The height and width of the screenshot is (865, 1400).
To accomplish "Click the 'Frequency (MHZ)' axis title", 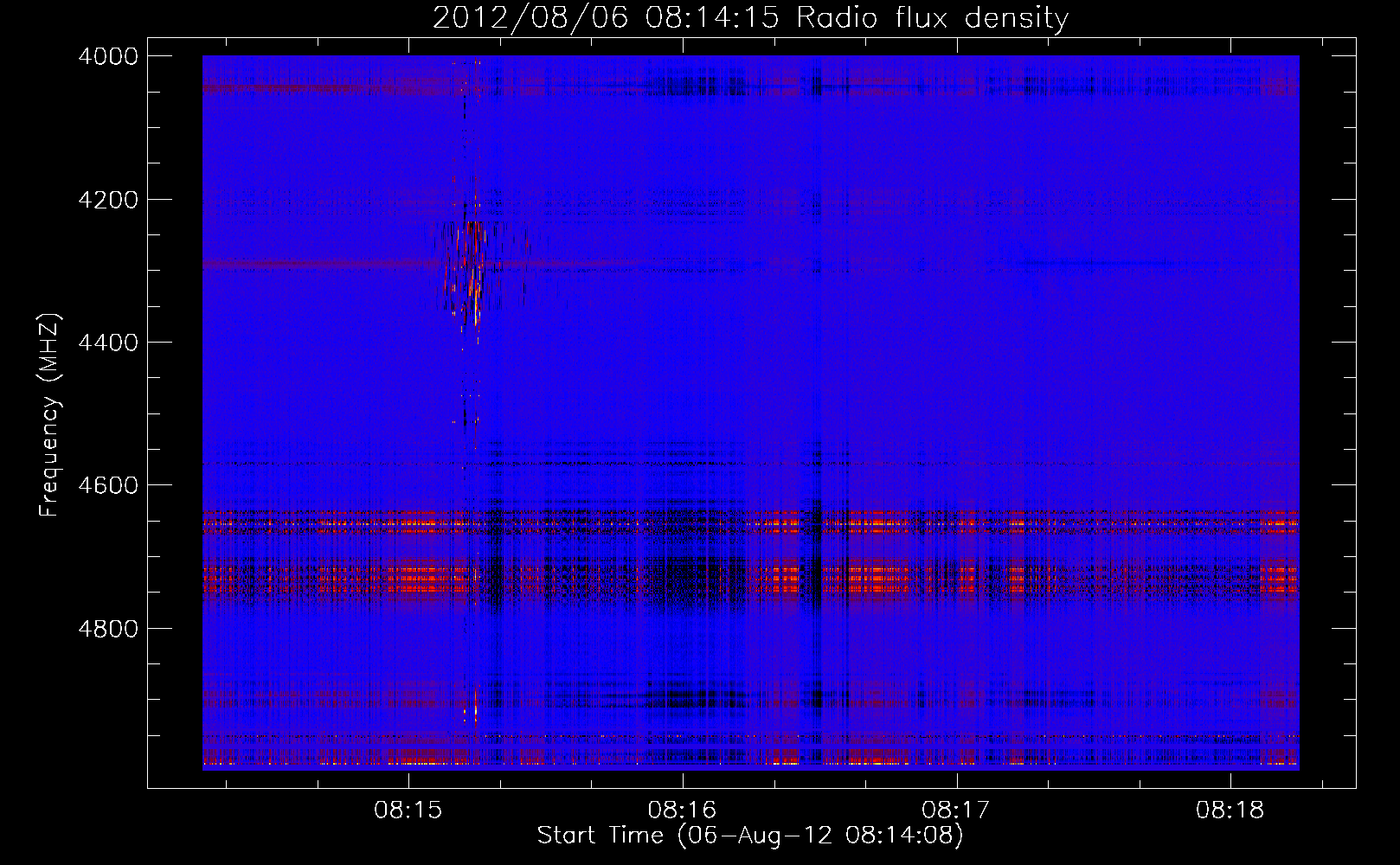I will 50,415.
